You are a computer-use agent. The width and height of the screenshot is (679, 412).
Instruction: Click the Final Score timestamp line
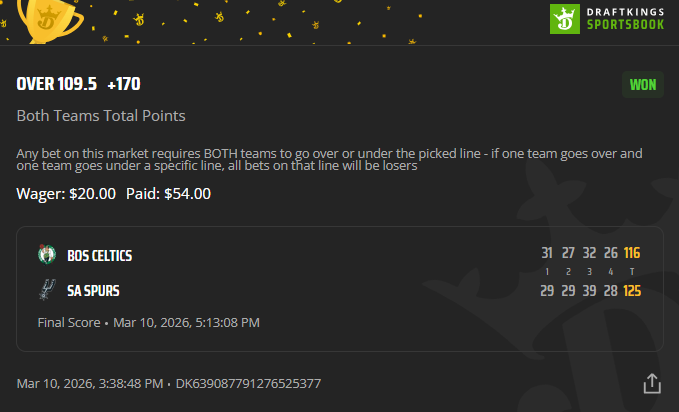(x=148, y=322)
